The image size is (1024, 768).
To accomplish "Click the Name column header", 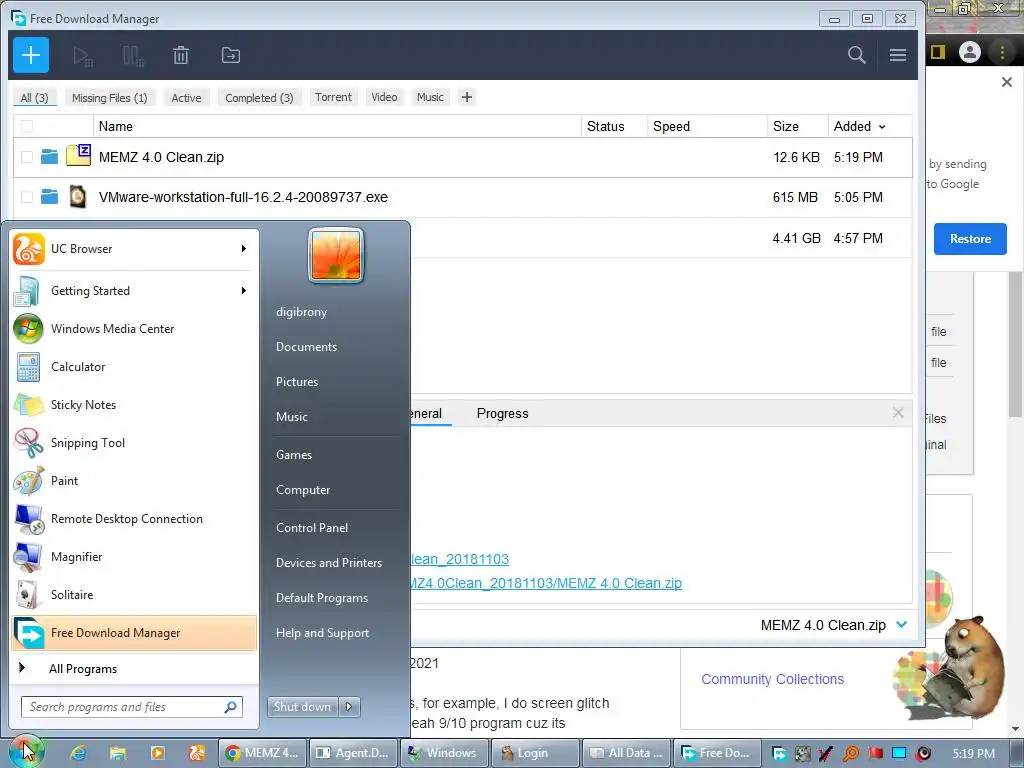I will click(x=337, y=126).
